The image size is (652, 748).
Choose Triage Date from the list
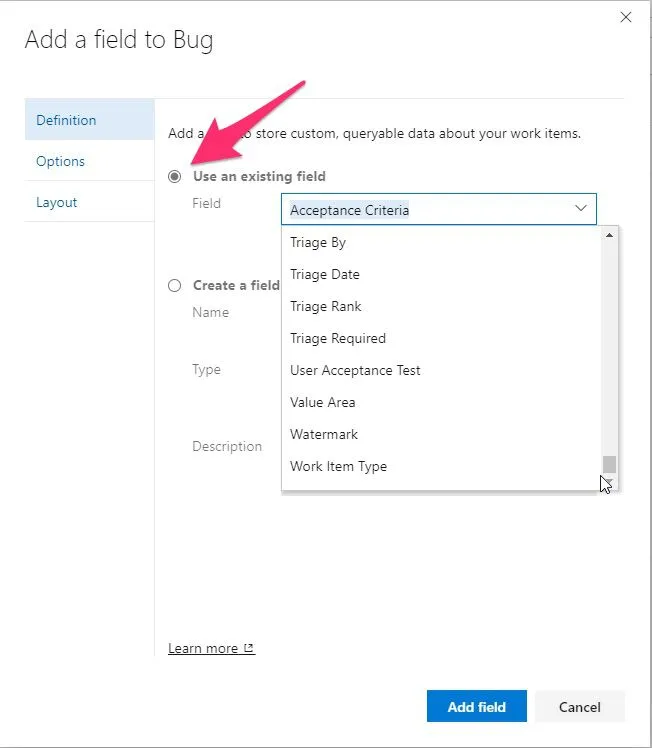coord(325,274)
